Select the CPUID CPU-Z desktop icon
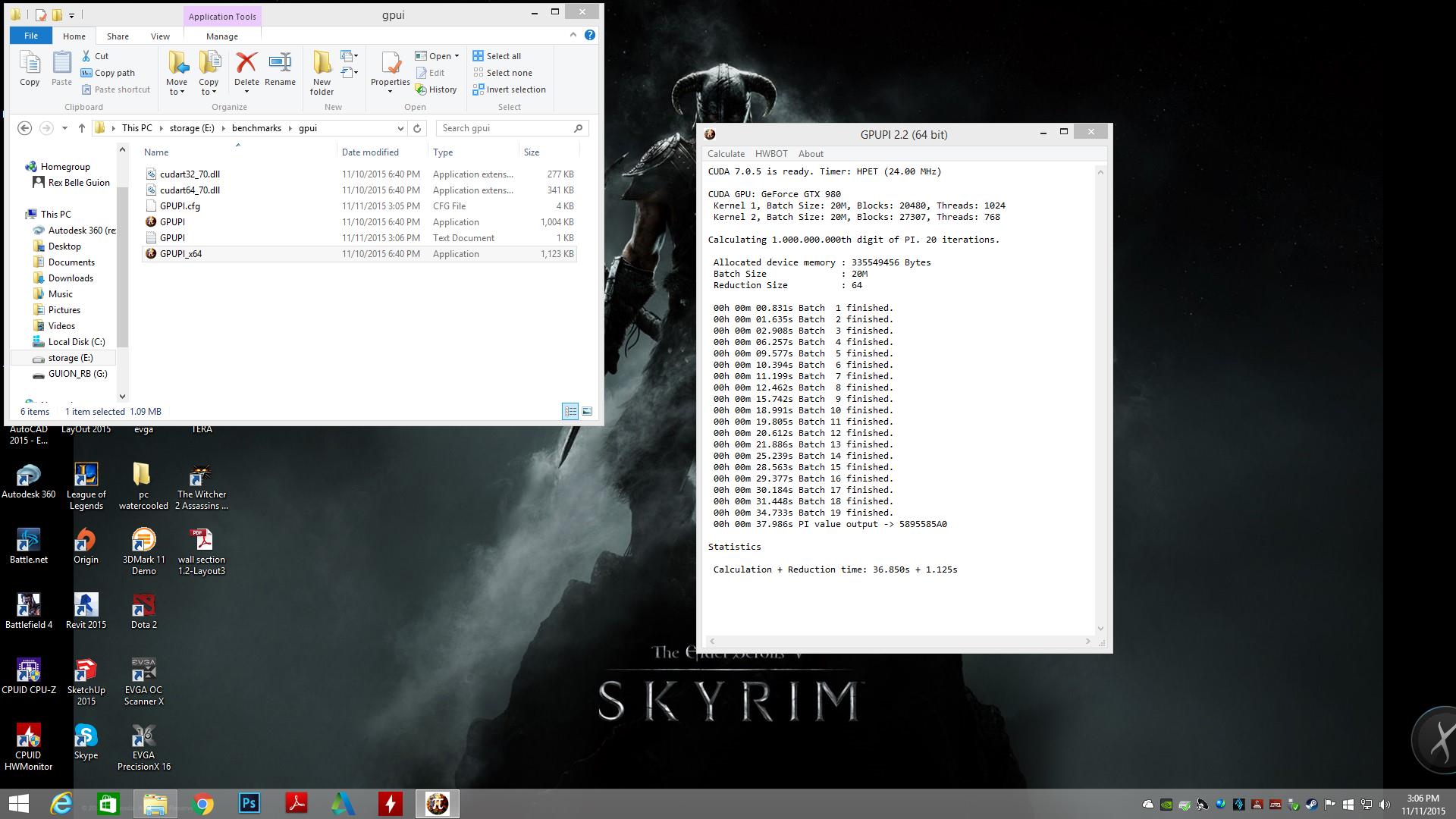 [29, 676]
